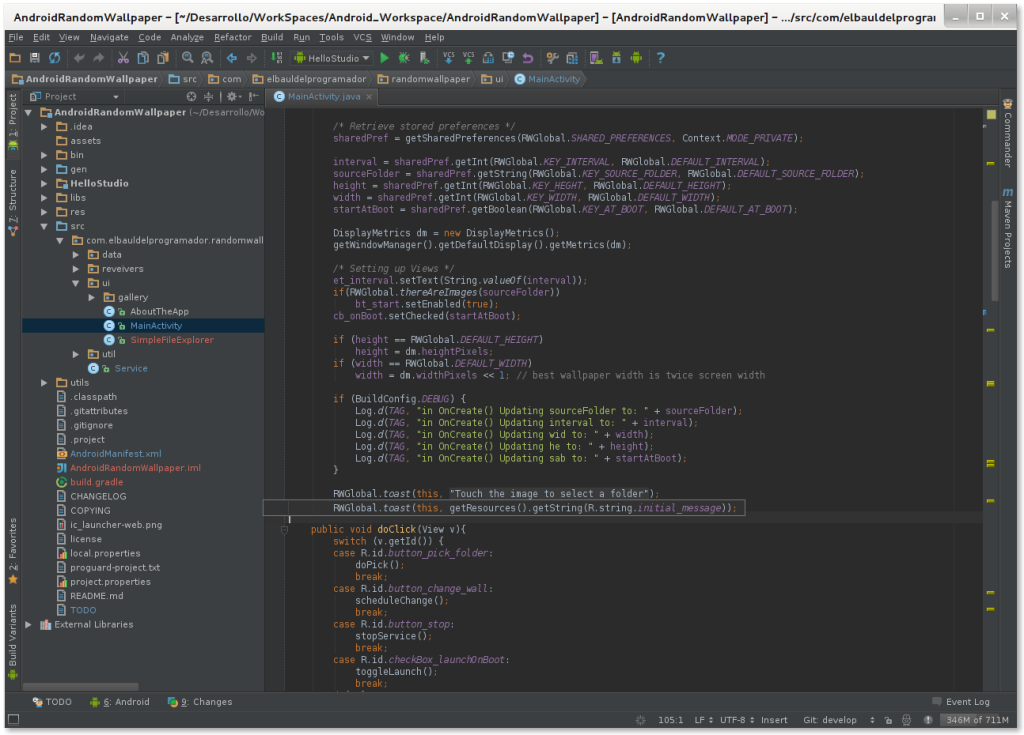1024x735 pixels.
Task: Run the app with green play icon
Action: click(385, 58)
